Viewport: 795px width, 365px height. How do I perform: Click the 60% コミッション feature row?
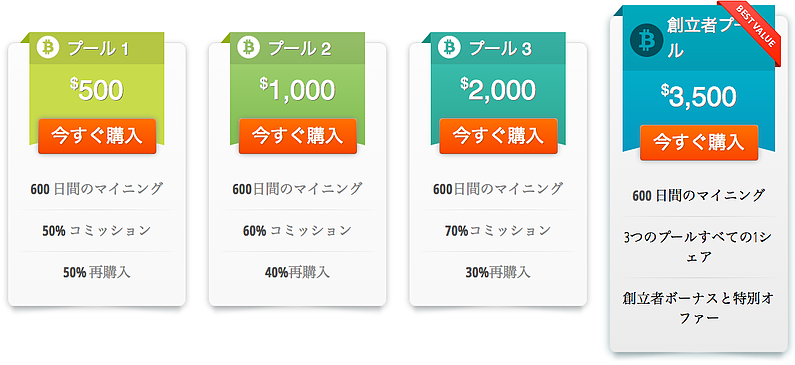click(x=298, y=231)
